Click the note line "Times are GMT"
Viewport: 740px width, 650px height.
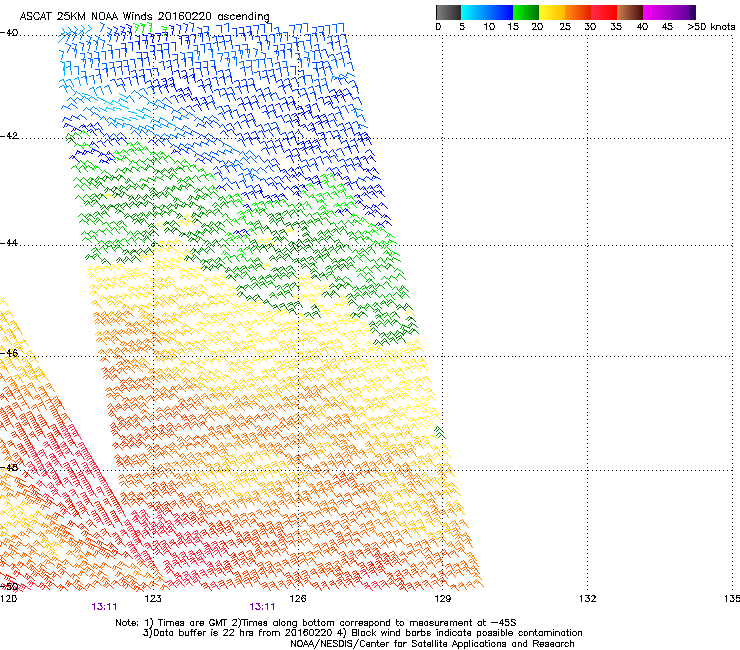192,623
